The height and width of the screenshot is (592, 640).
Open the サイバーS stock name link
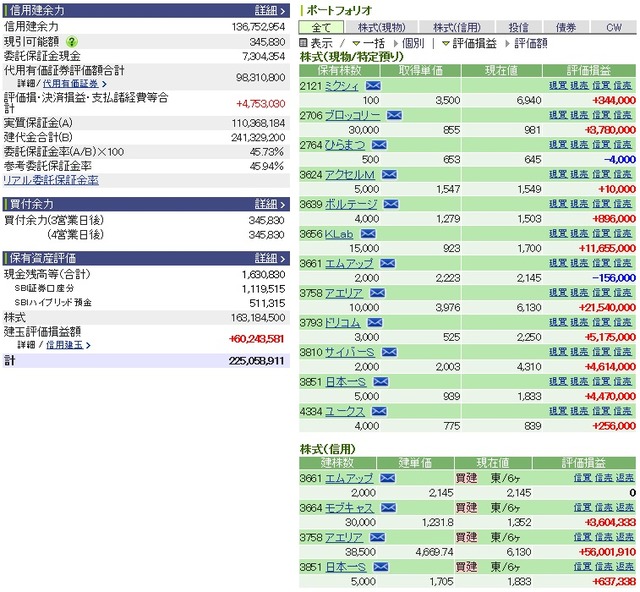(350, 352)
